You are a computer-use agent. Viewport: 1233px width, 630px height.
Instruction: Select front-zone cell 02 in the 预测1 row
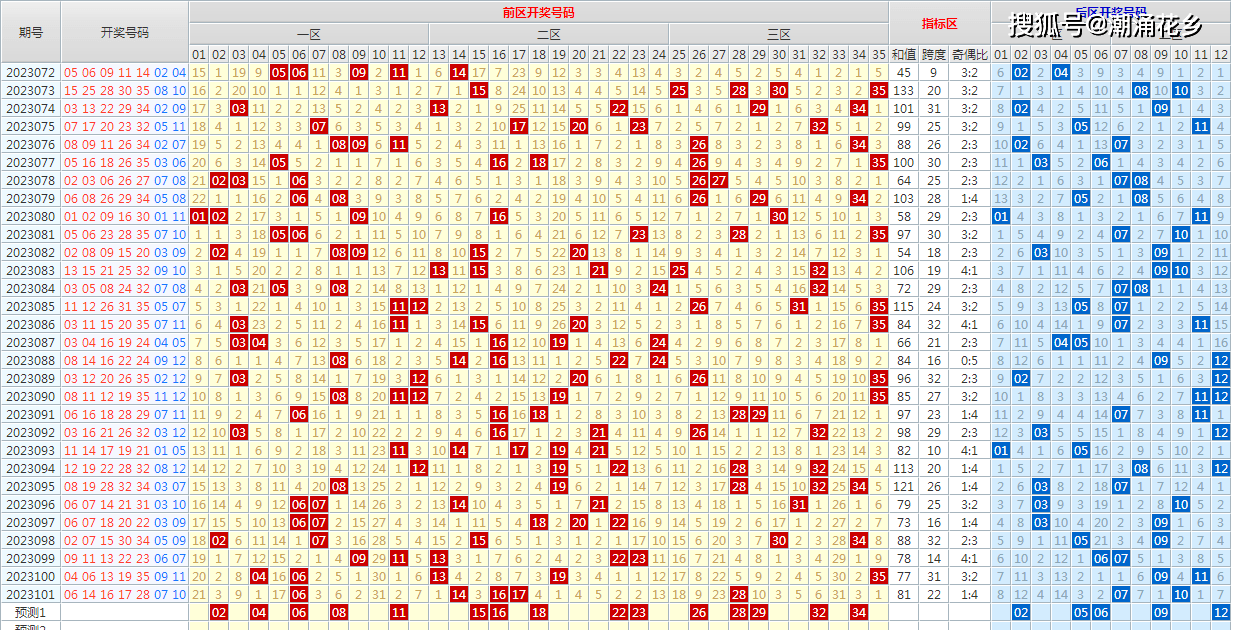pyautogui.click(x=219, y=612)
